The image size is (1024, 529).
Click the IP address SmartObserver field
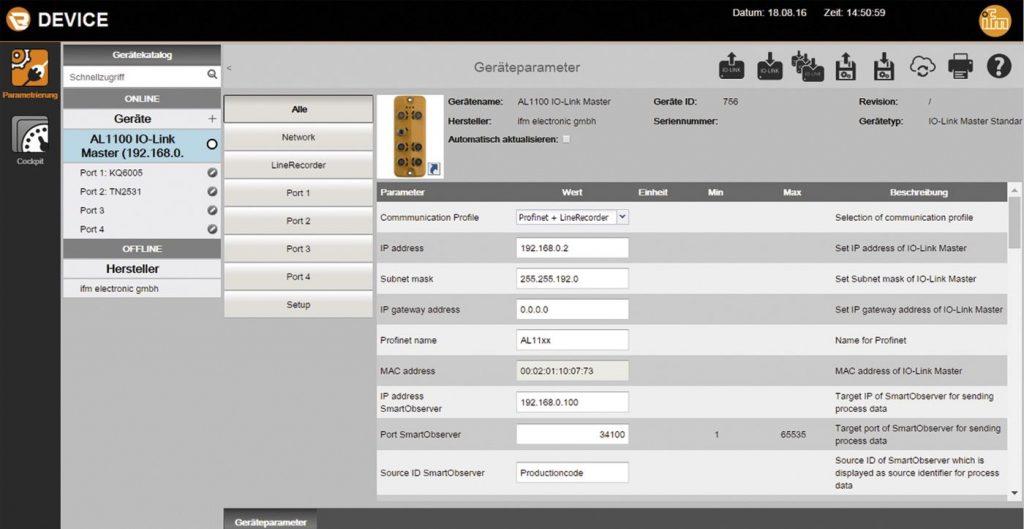coord(572,402)
